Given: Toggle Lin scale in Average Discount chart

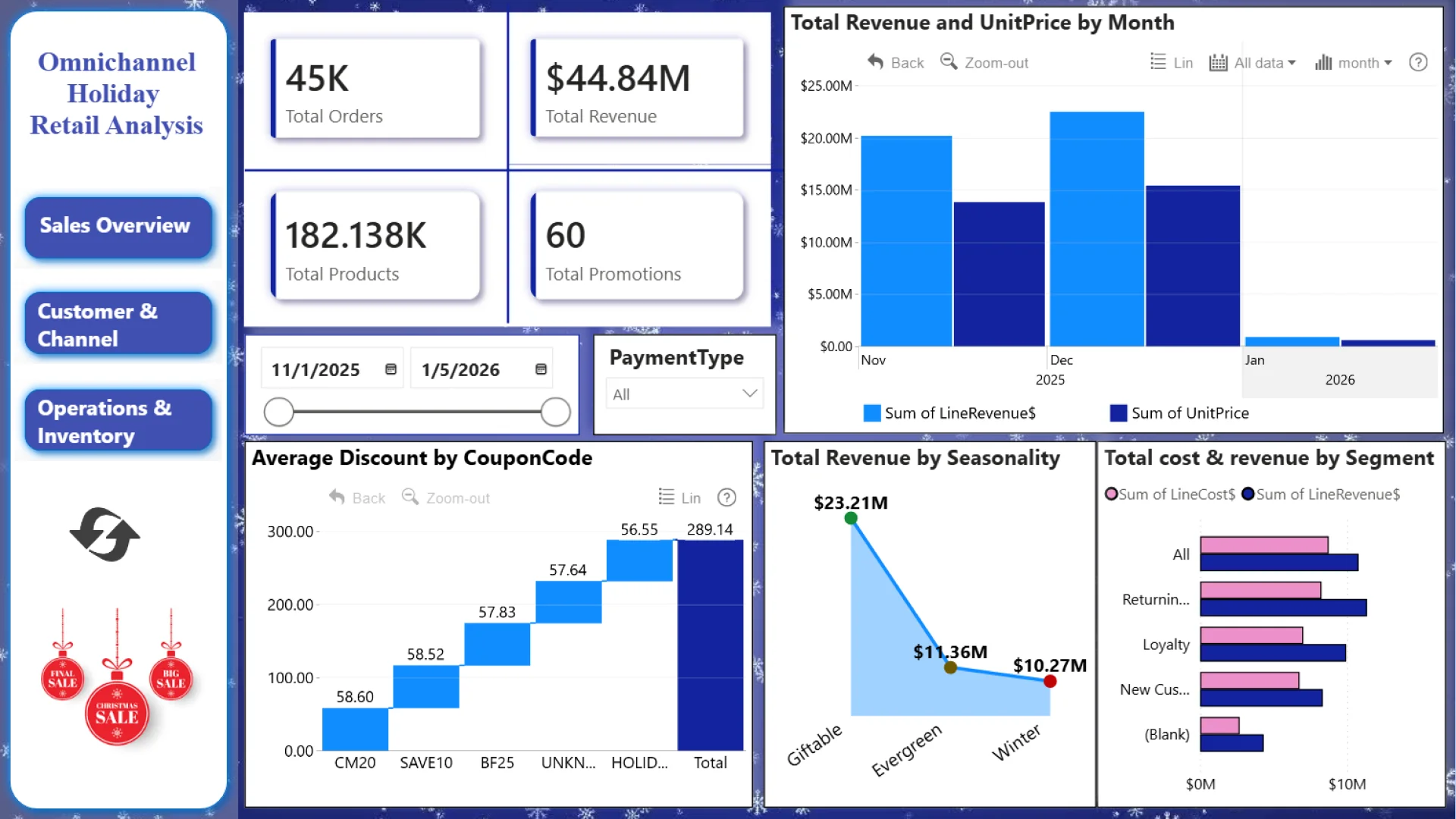Looking at the screenshot, I should tap(679, 497).
